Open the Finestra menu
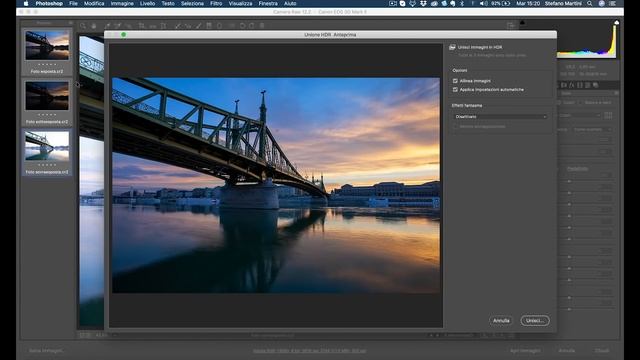The width and height of the screenshot is (640, 360). pos(268,3)
